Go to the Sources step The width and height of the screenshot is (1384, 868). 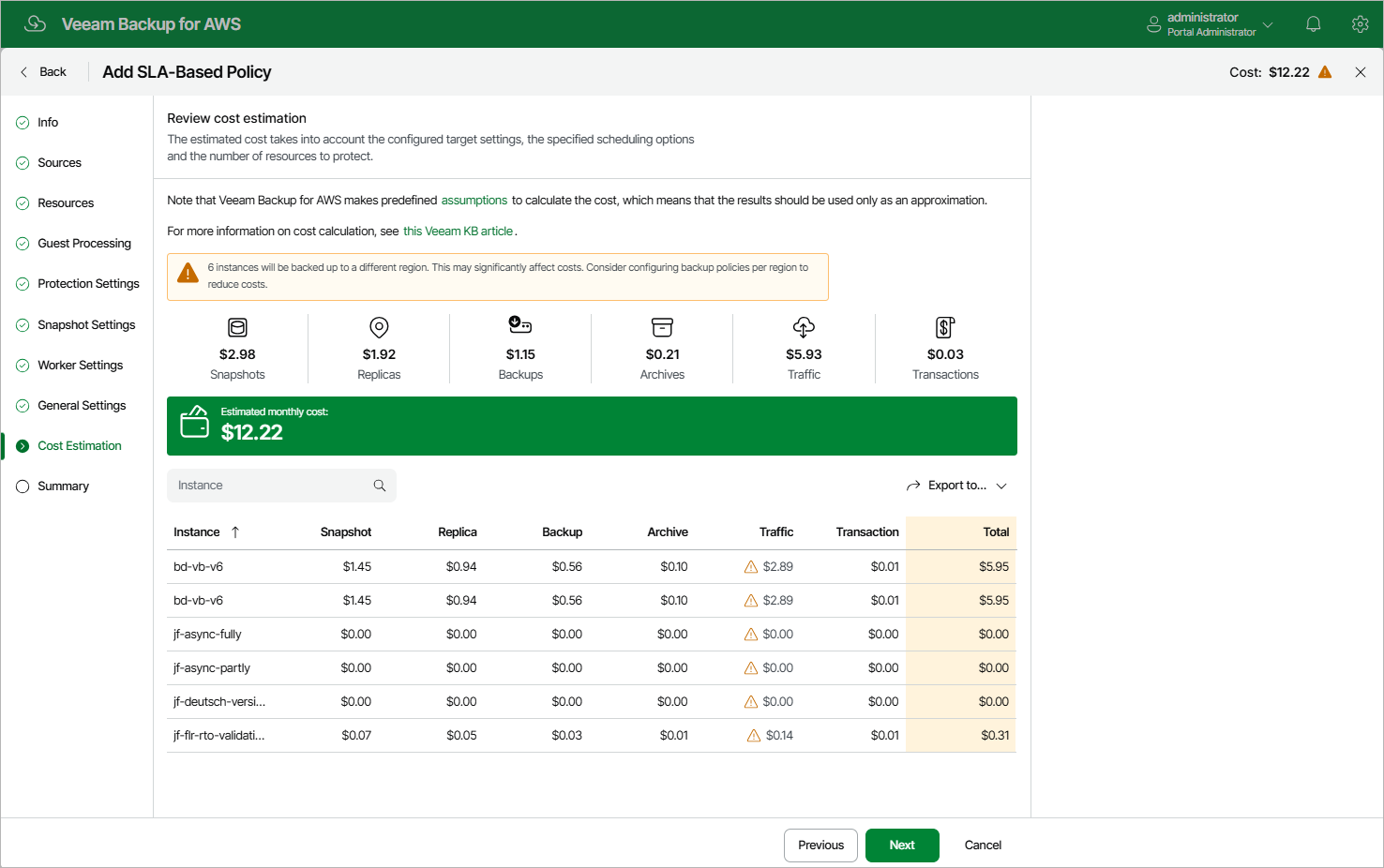[x=59, y=163]
